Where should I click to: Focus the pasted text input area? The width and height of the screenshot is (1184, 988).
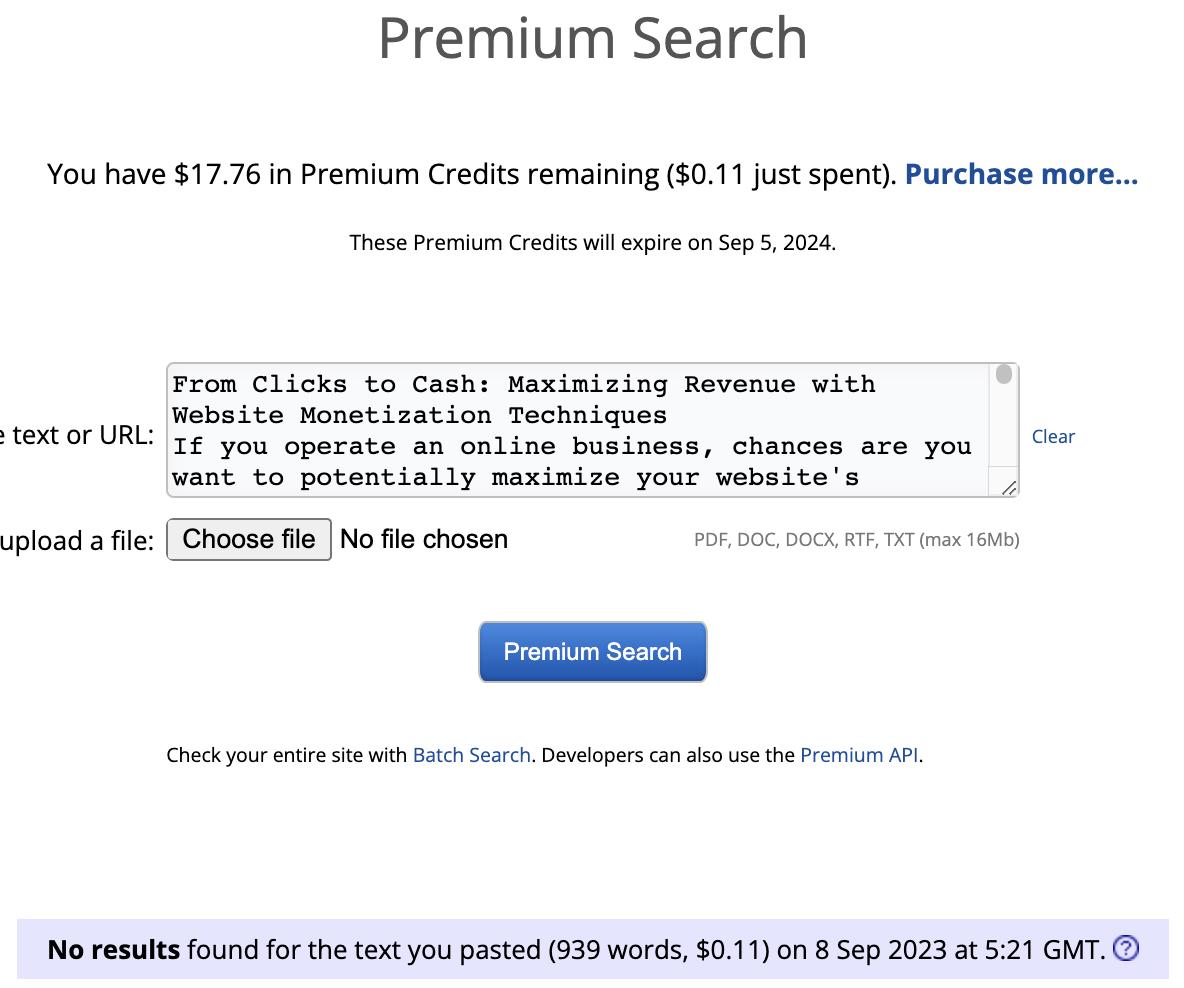click(x=578, y=430)
